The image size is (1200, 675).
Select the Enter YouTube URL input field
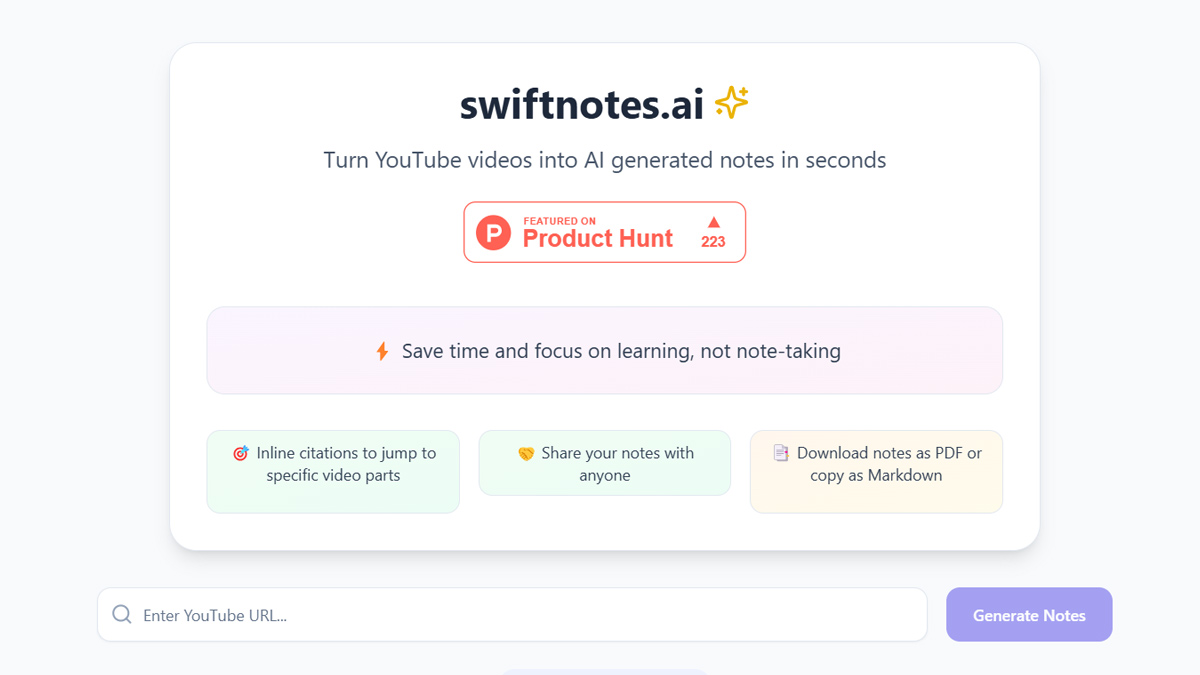click(x=500, y=614)
